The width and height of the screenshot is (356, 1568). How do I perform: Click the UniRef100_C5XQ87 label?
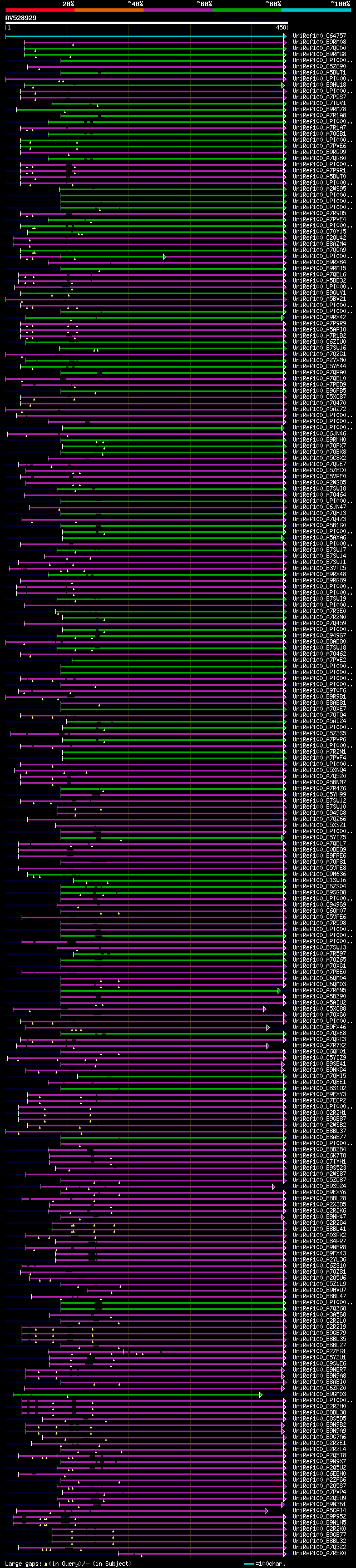(x=319, y=397)
